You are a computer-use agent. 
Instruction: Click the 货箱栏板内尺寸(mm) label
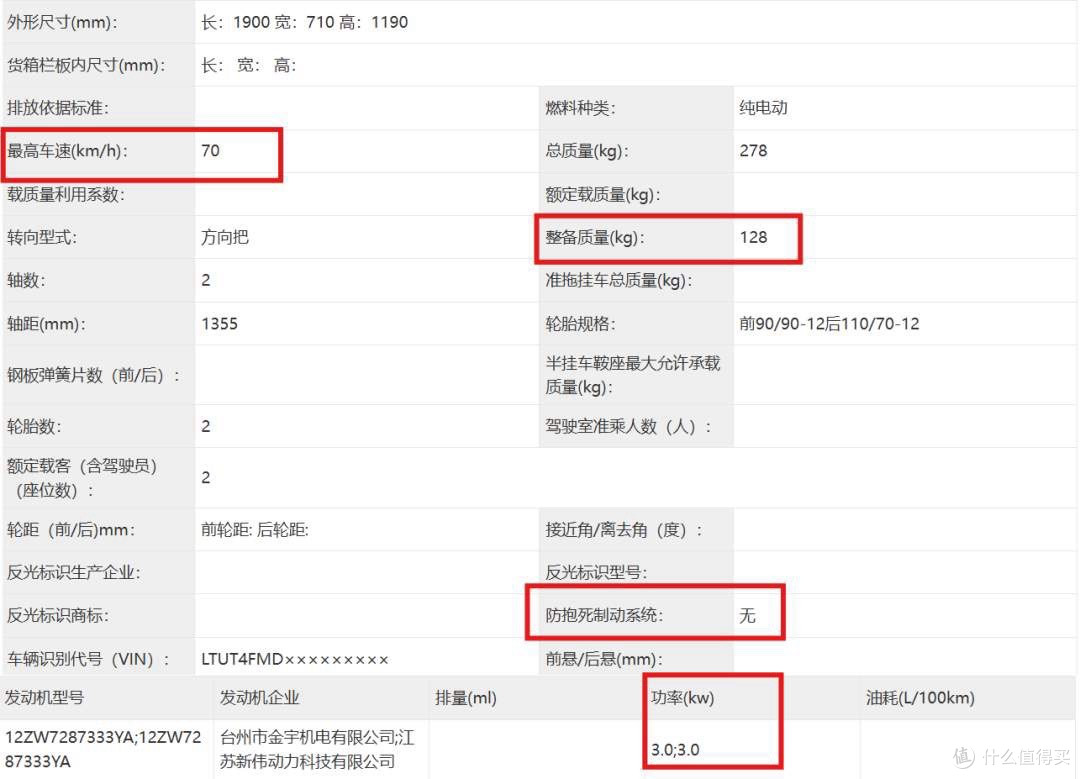pyautogui.click(x=86, y=65)
